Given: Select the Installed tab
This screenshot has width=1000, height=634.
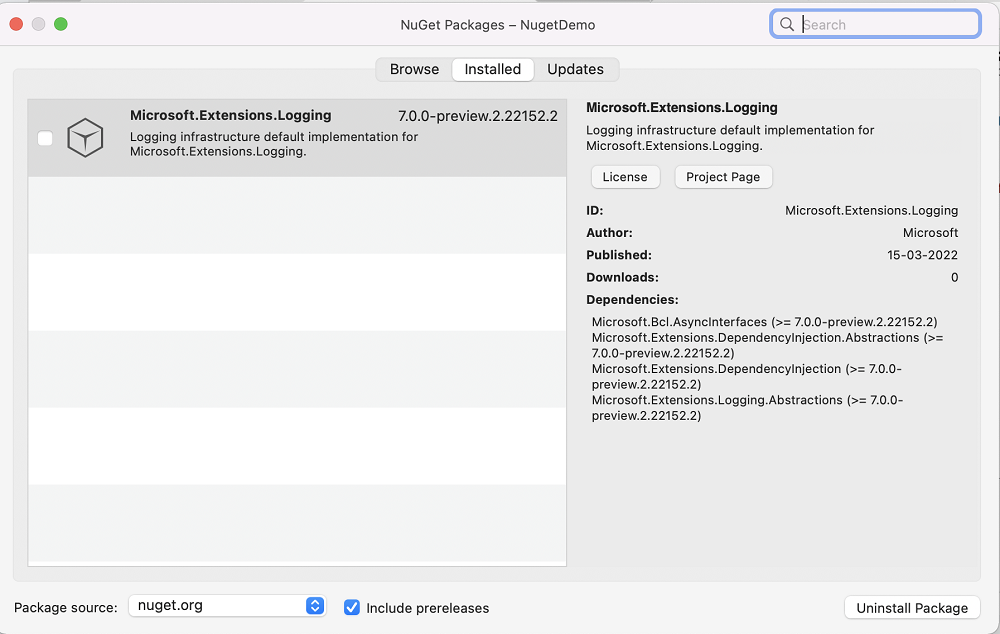Looking at the screenshot, I should 492,69.
